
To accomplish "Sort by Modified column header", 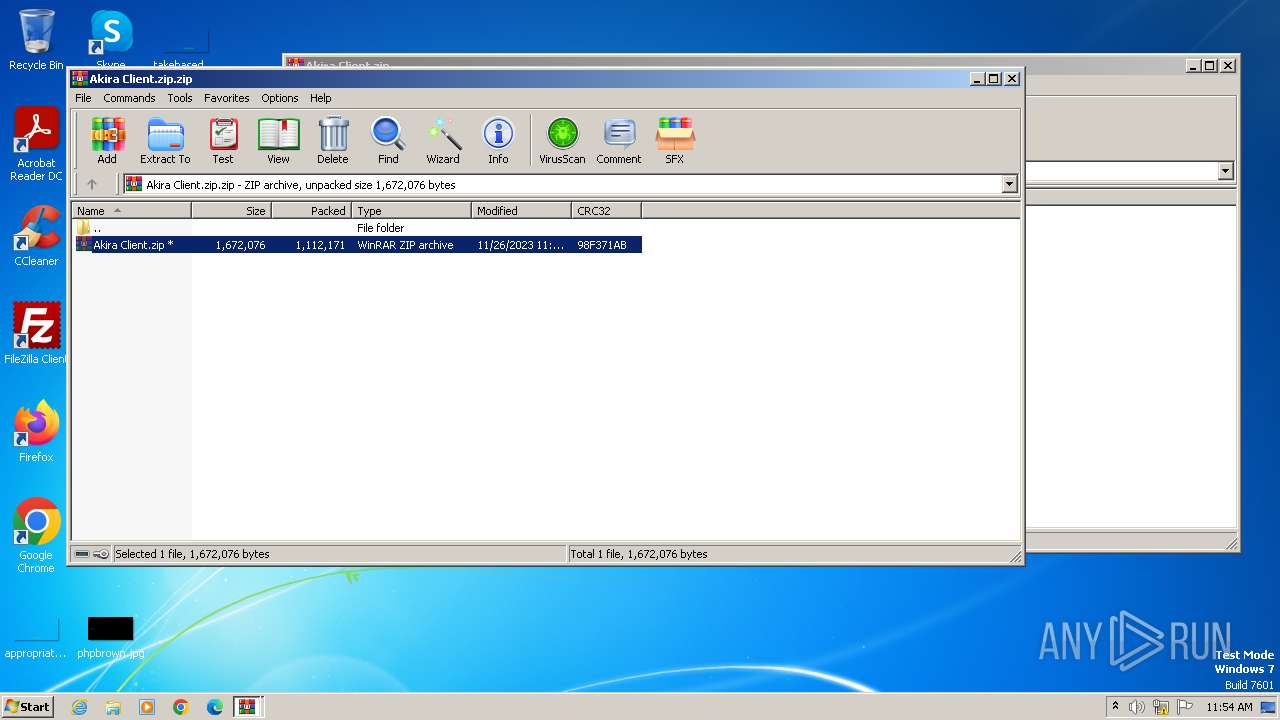I will pos(521,211).
